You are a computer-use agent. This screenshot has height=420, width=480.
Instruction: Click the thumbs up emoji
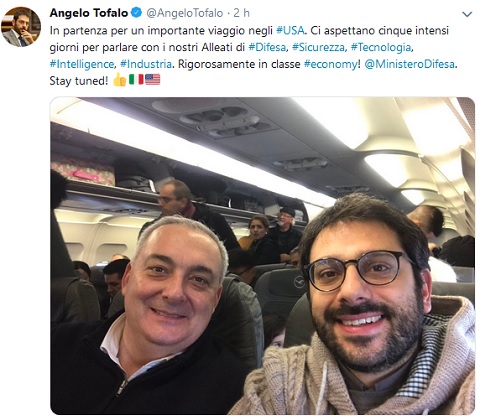click(120, 80)
